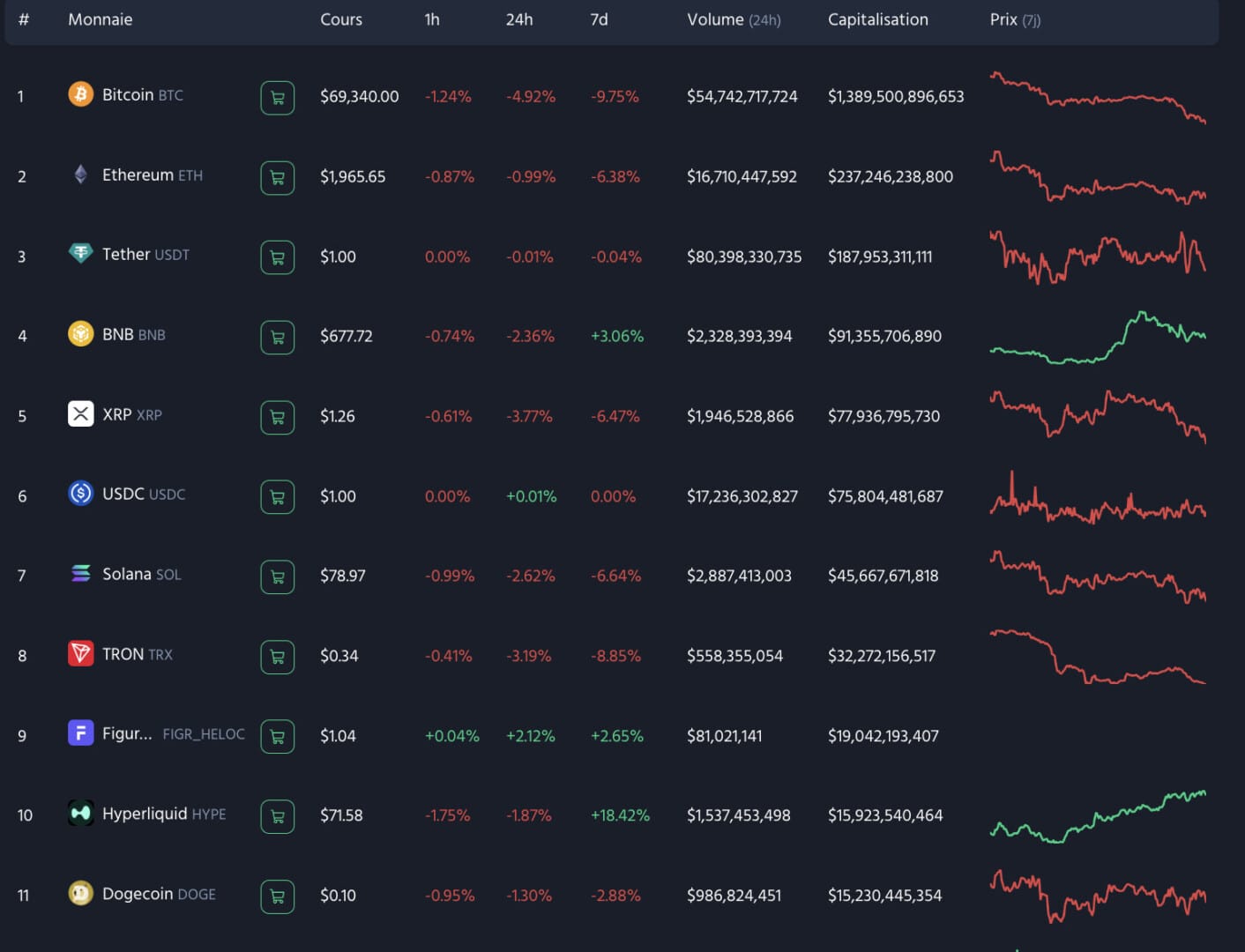Click the Solana logo icon

point(80,573)
